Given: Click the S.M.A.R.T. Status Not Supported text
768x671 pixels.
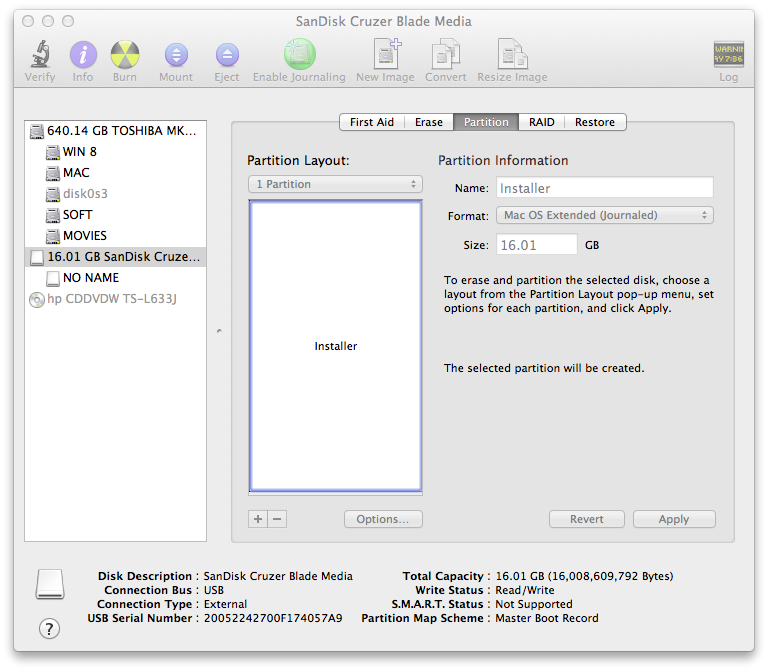Looking at the screenshot, I should (x=534, y=604).
